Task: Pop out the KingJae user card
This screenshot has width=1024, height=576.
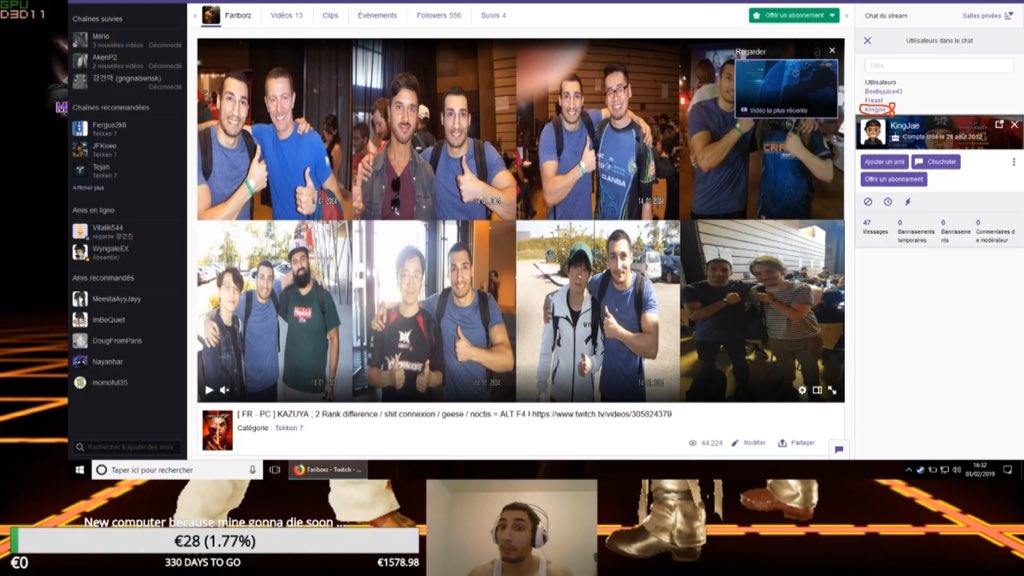Action: point(999,124)
